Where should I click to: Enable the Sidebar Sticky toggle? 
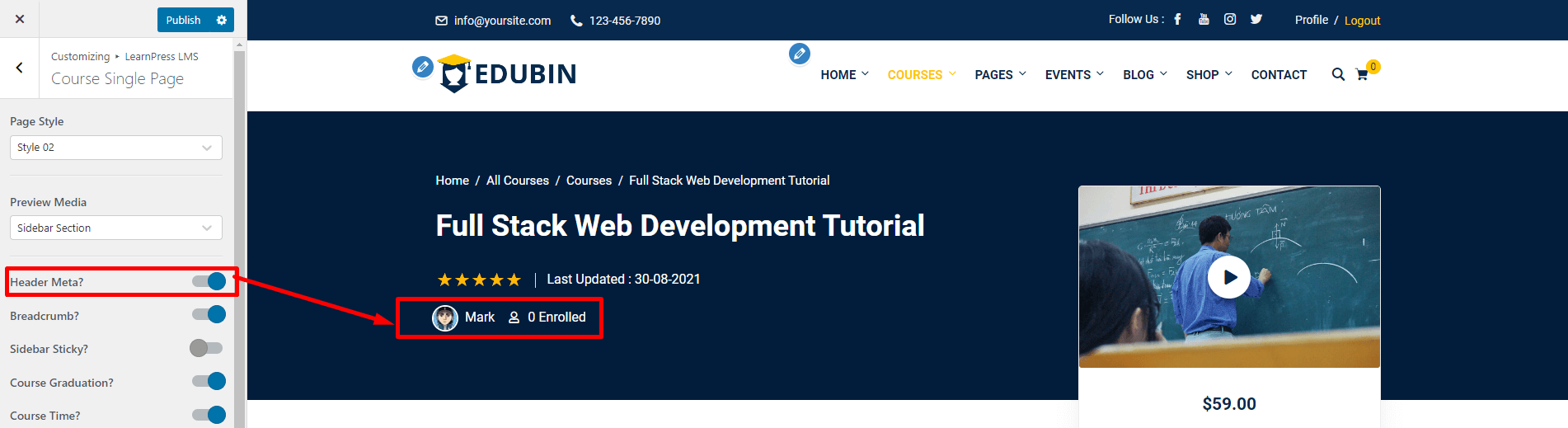coord(206,348)
